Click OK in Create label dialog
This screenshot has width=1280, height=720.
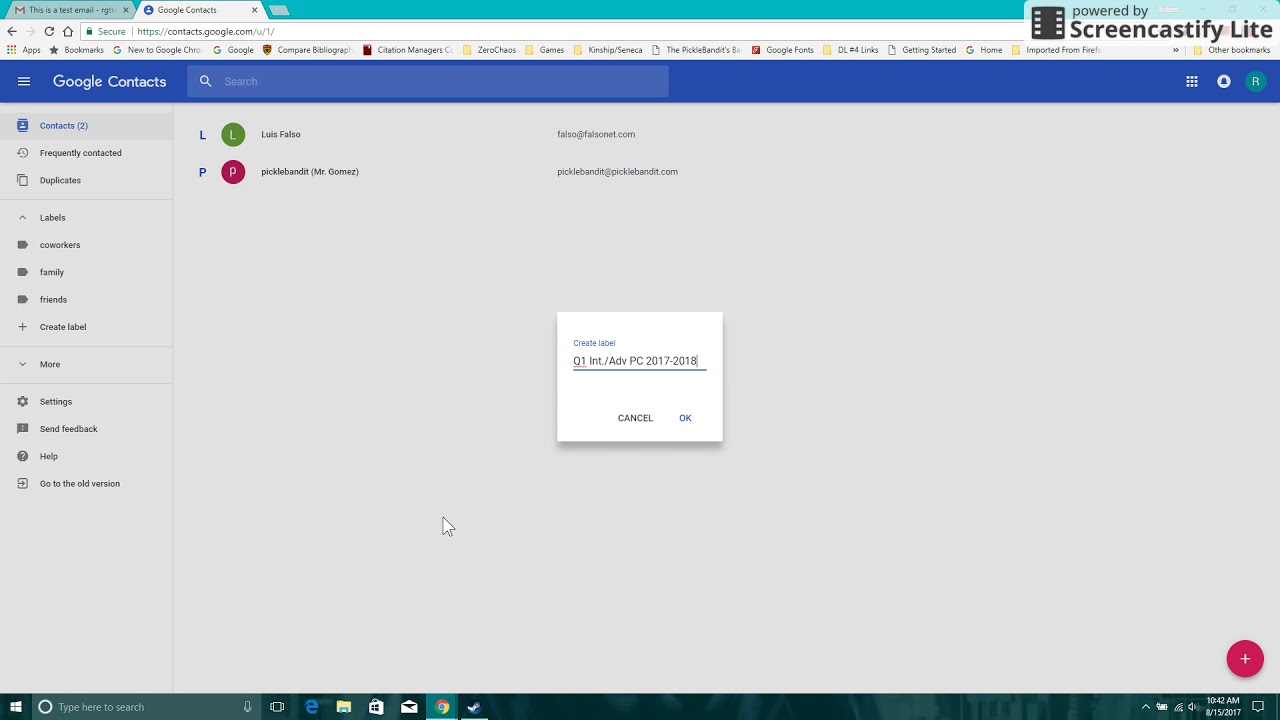[x=685, y=418]
